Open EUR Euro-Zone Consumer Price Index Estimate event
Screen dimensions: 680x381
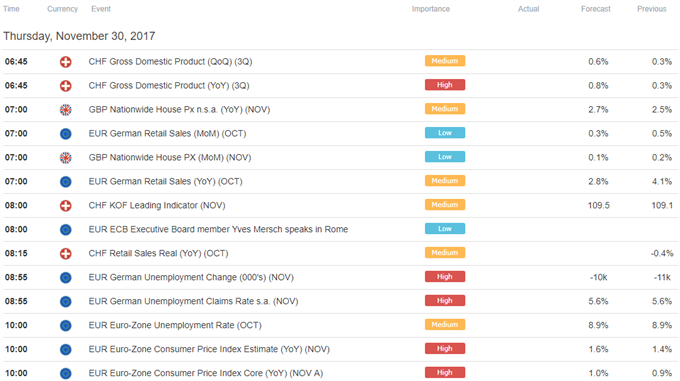click(209, 349)
